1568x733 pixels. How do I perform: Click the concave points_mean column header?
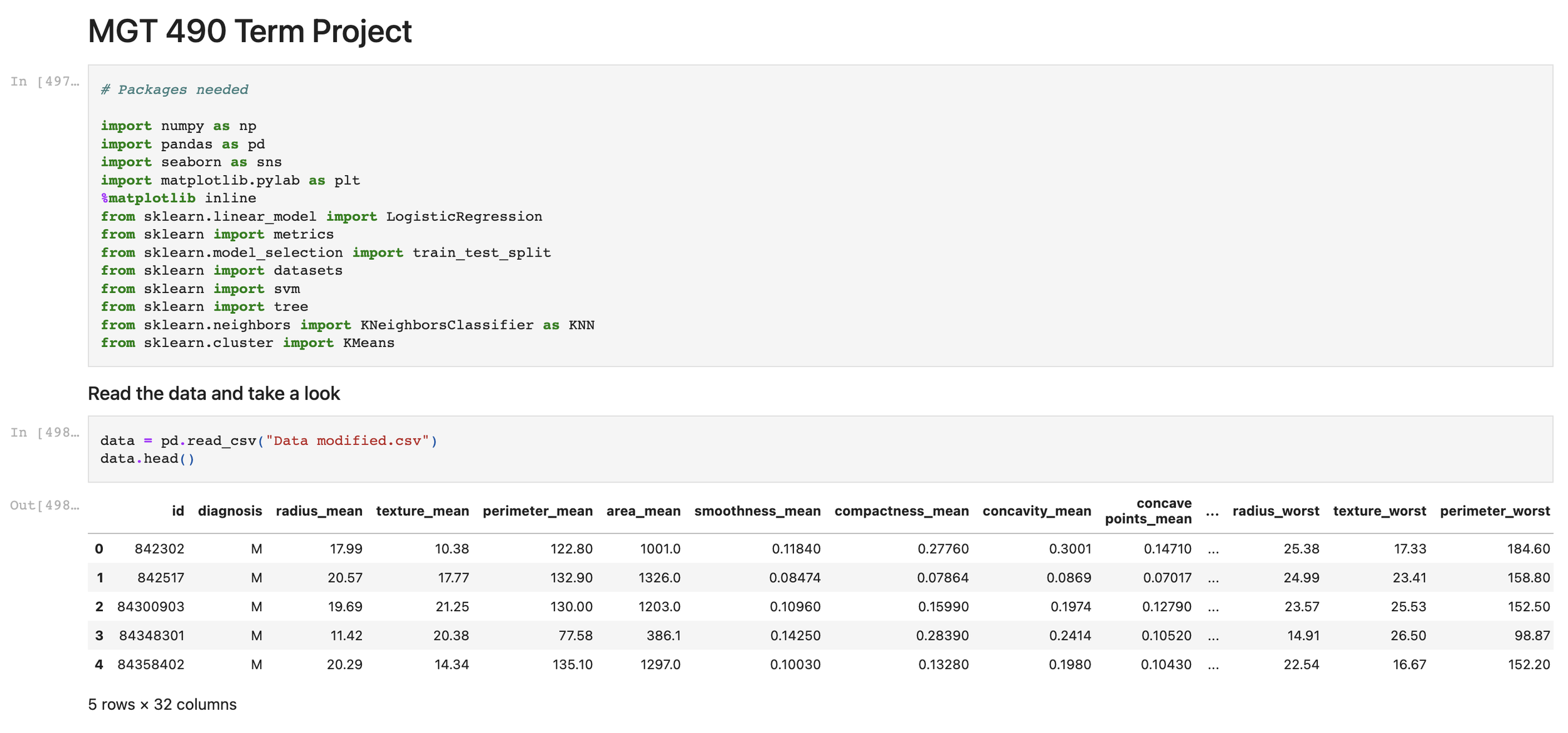click(x=1148, y=511)
